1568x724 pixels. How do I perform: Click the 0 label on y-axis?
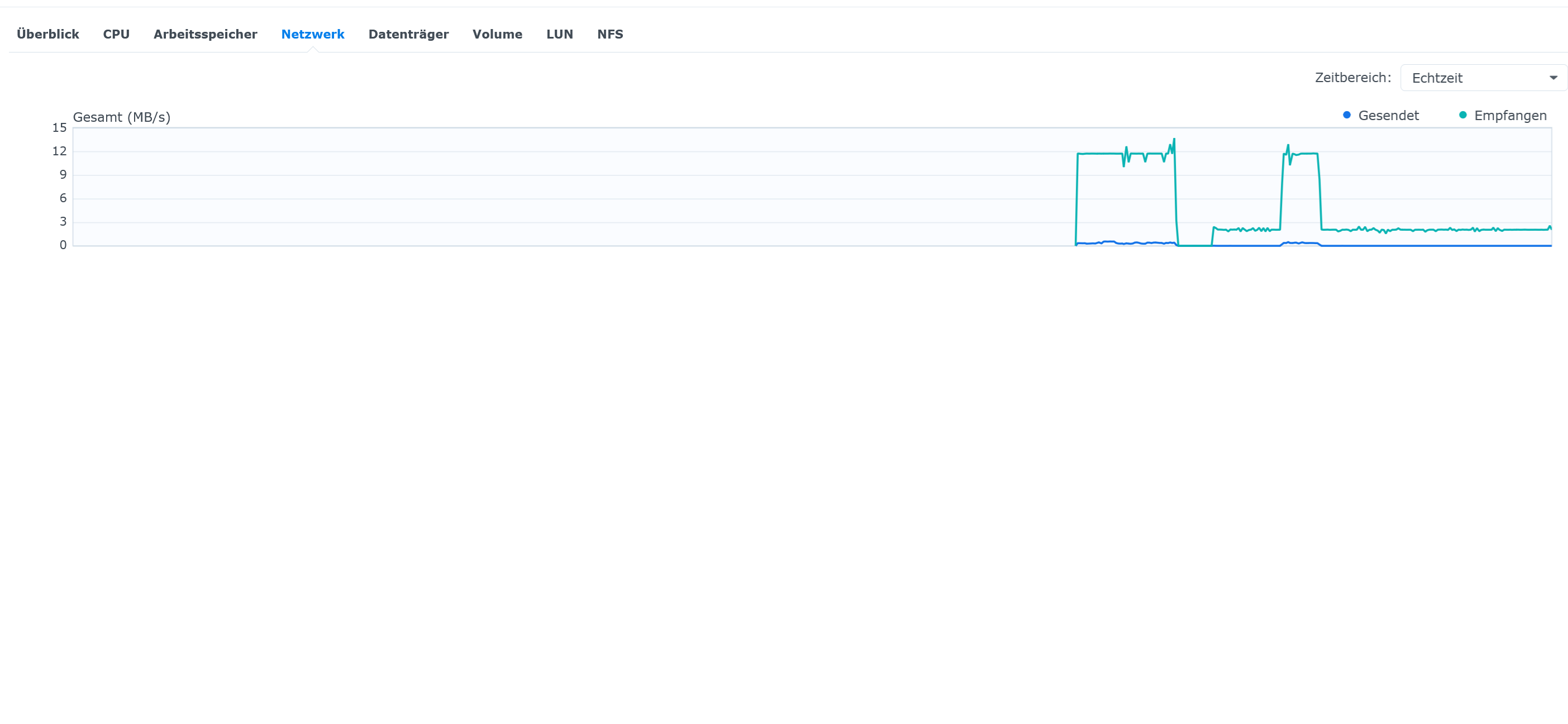click(x=63, y=245)
